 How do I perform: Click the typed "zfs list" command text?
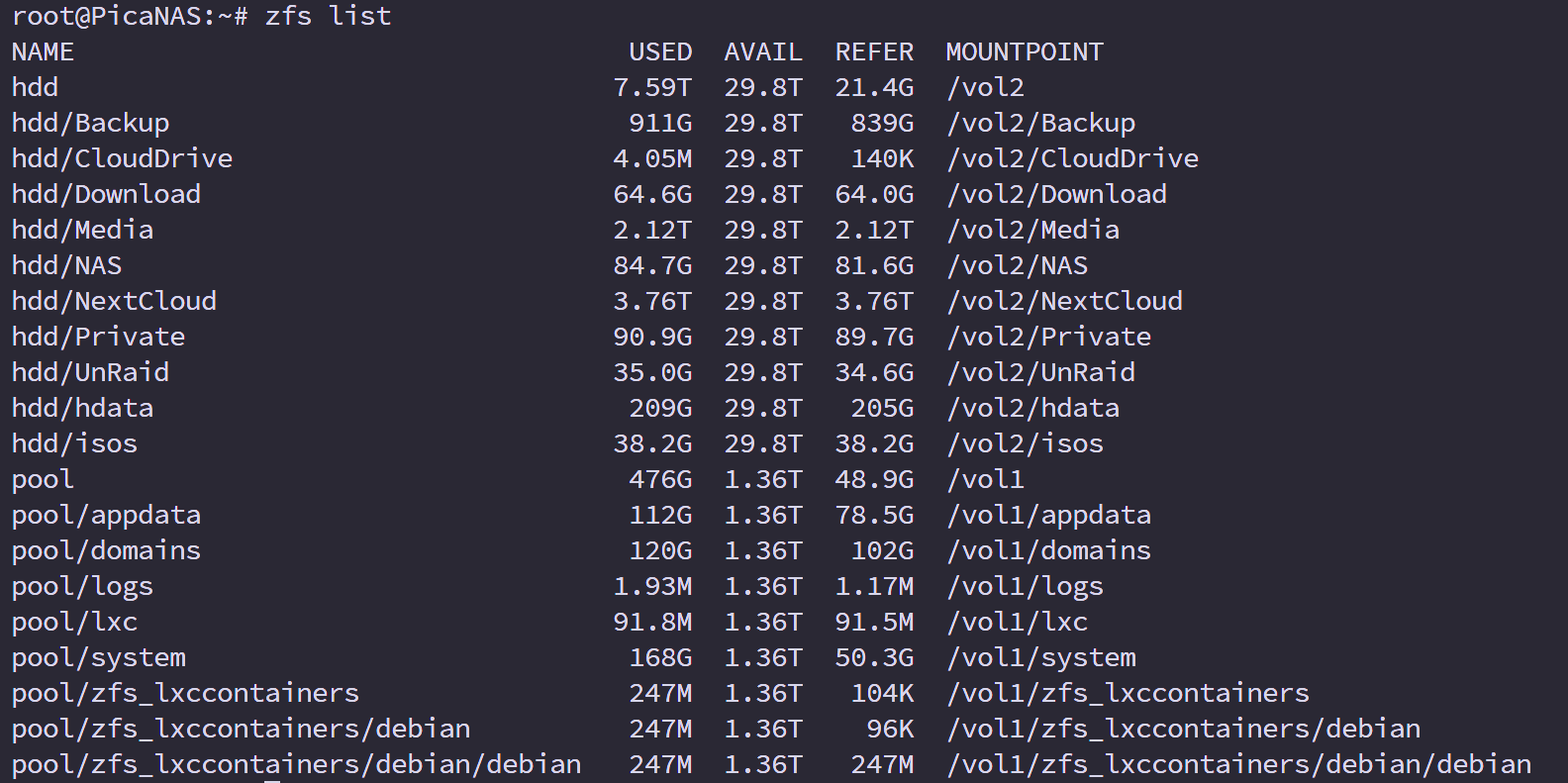(x=328, y=16)
